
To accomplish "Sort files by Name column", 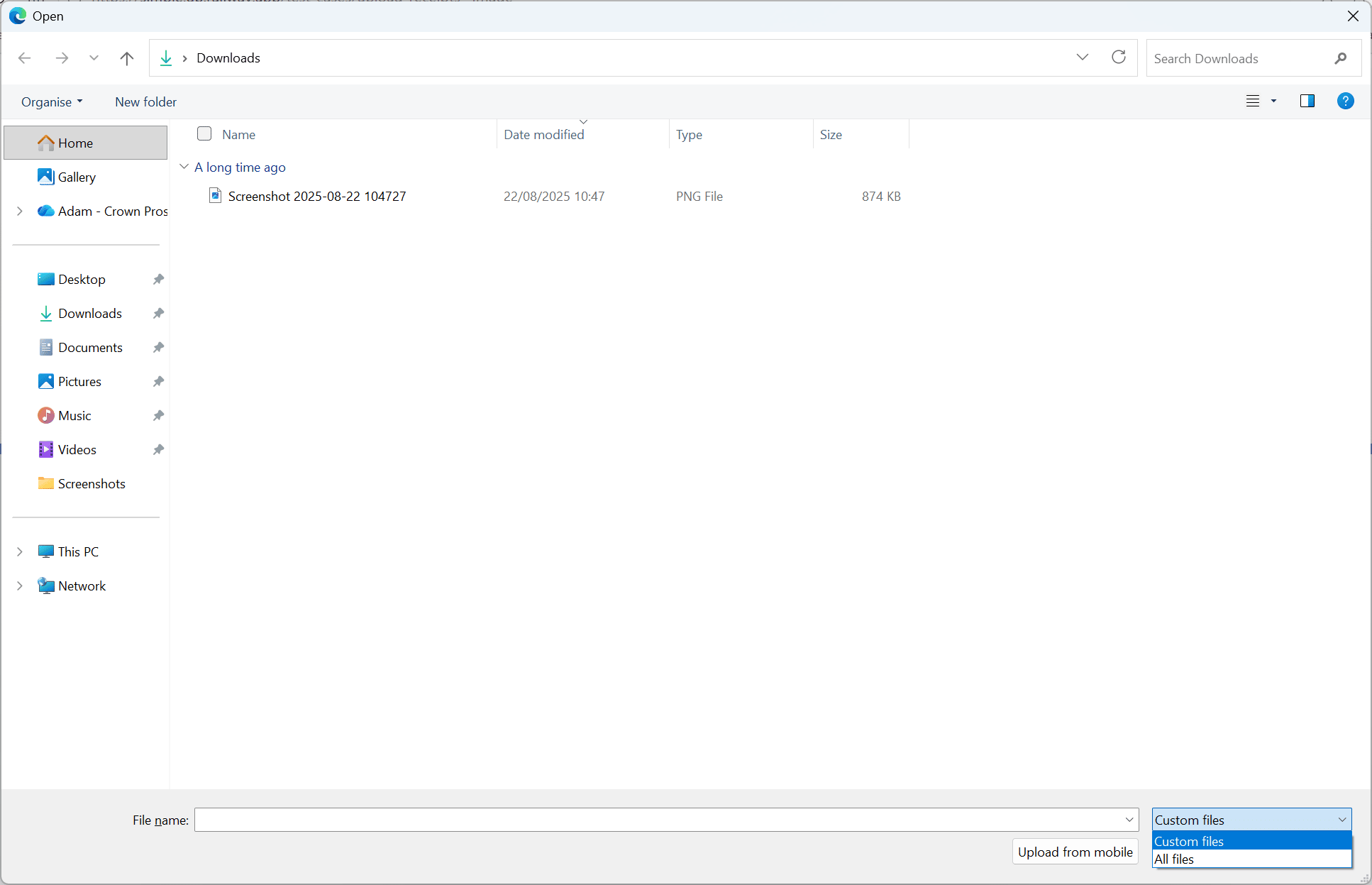I will (x=238, y=135).
